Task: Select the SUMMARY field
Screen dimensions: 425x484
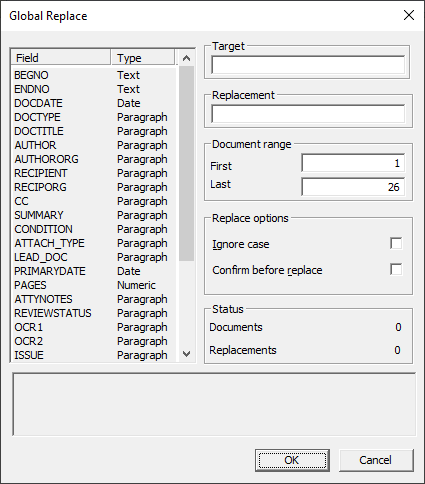Action: [x=94, y=215]
